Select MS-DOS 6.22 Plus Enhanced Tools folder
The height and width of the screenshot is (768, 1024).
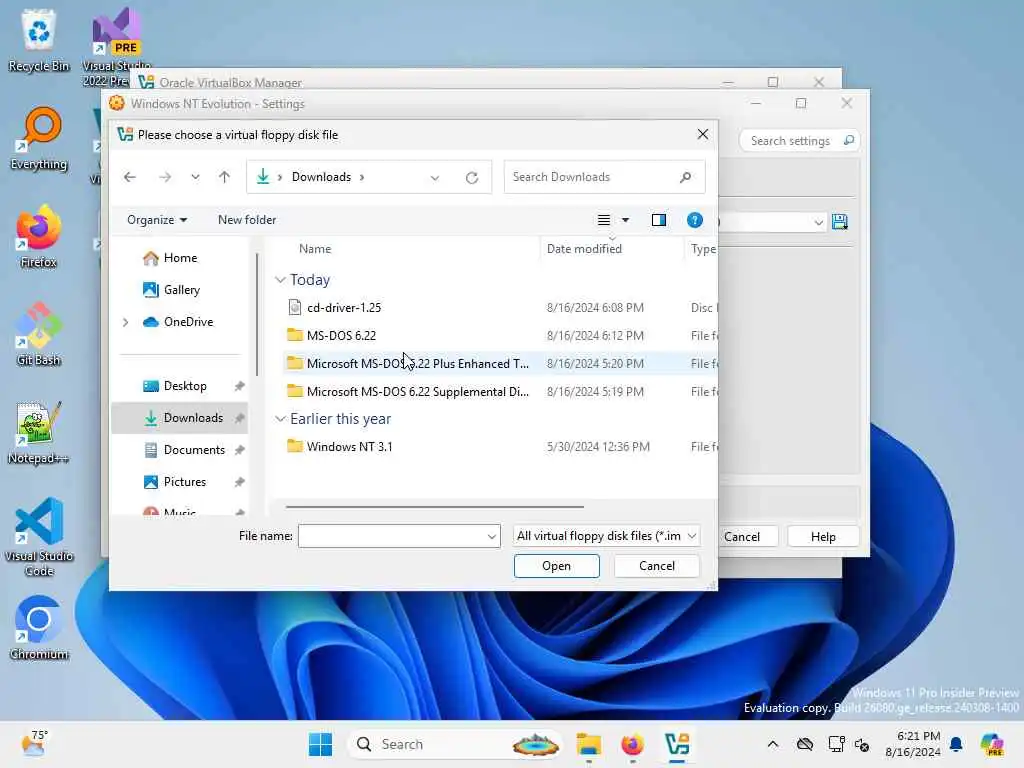(x=417, y=364)
